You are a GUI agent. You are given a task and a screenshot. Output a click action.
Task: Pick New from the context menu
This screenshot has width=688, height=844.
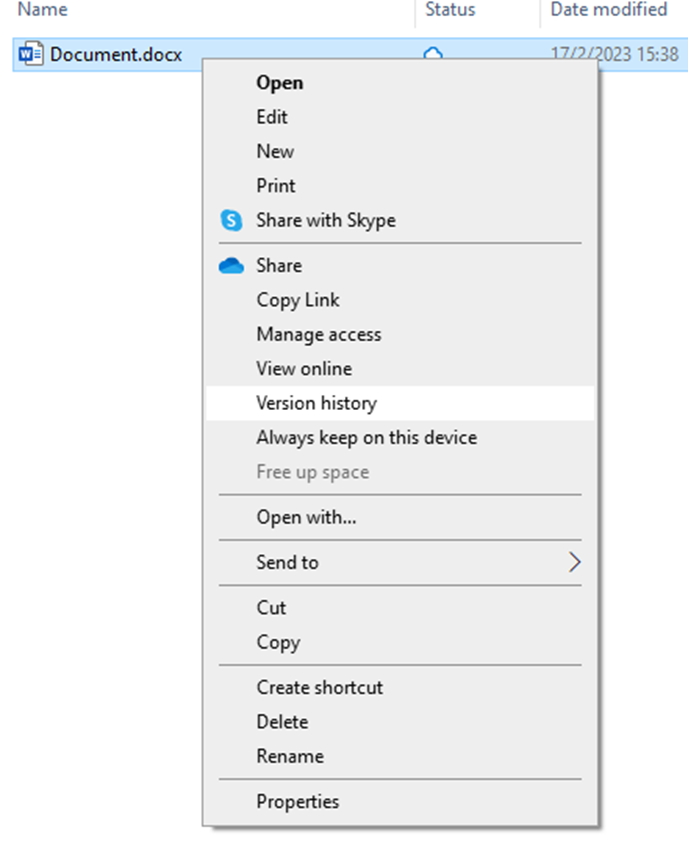click(x=275, y=151)
